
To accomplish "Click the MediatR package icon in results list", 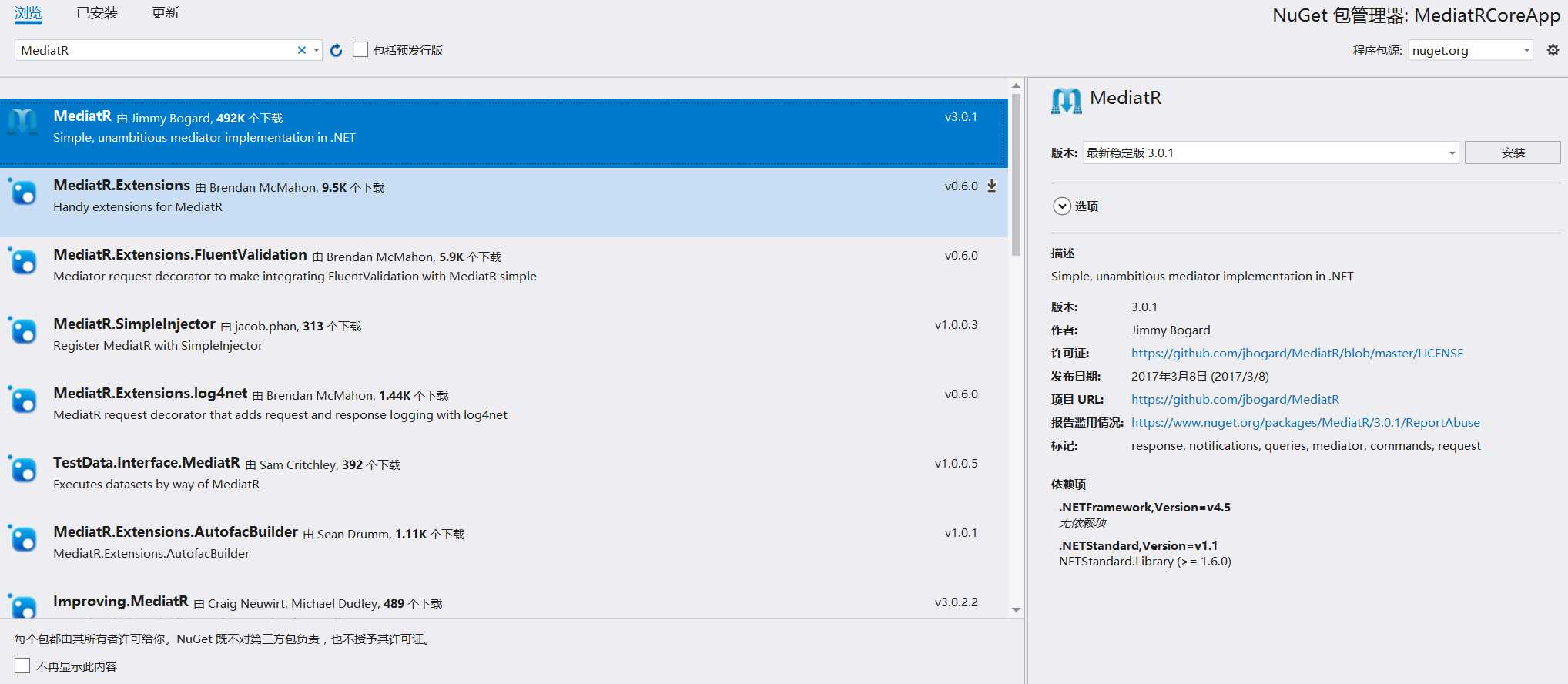I will click(22, 122).
